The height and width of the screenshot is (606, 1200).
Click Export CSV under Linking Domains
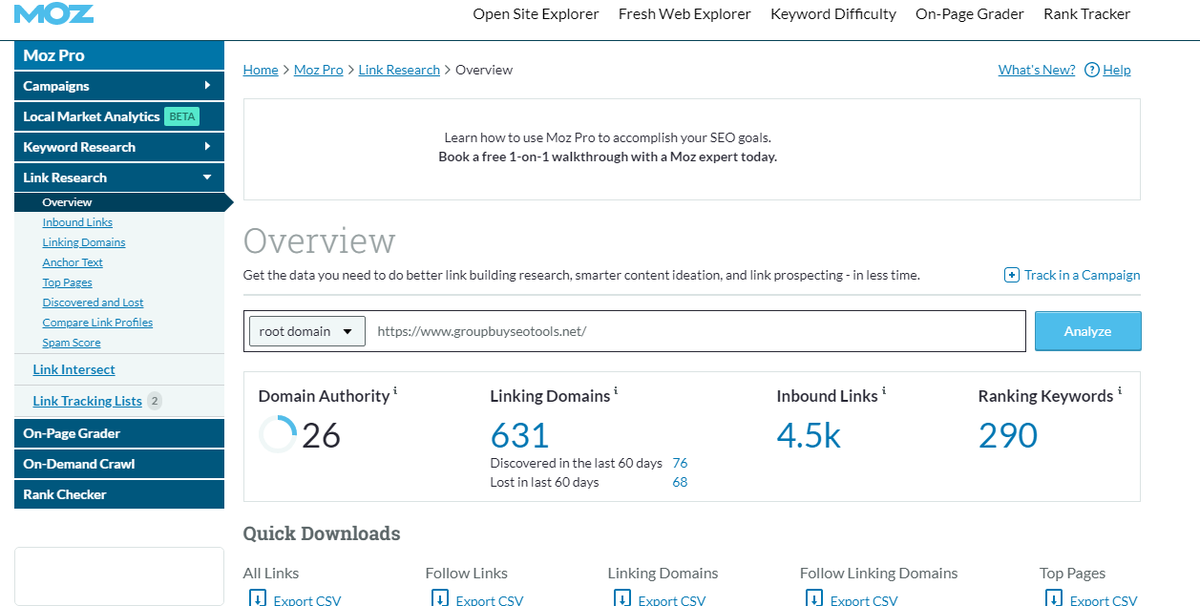coord(671,599)
